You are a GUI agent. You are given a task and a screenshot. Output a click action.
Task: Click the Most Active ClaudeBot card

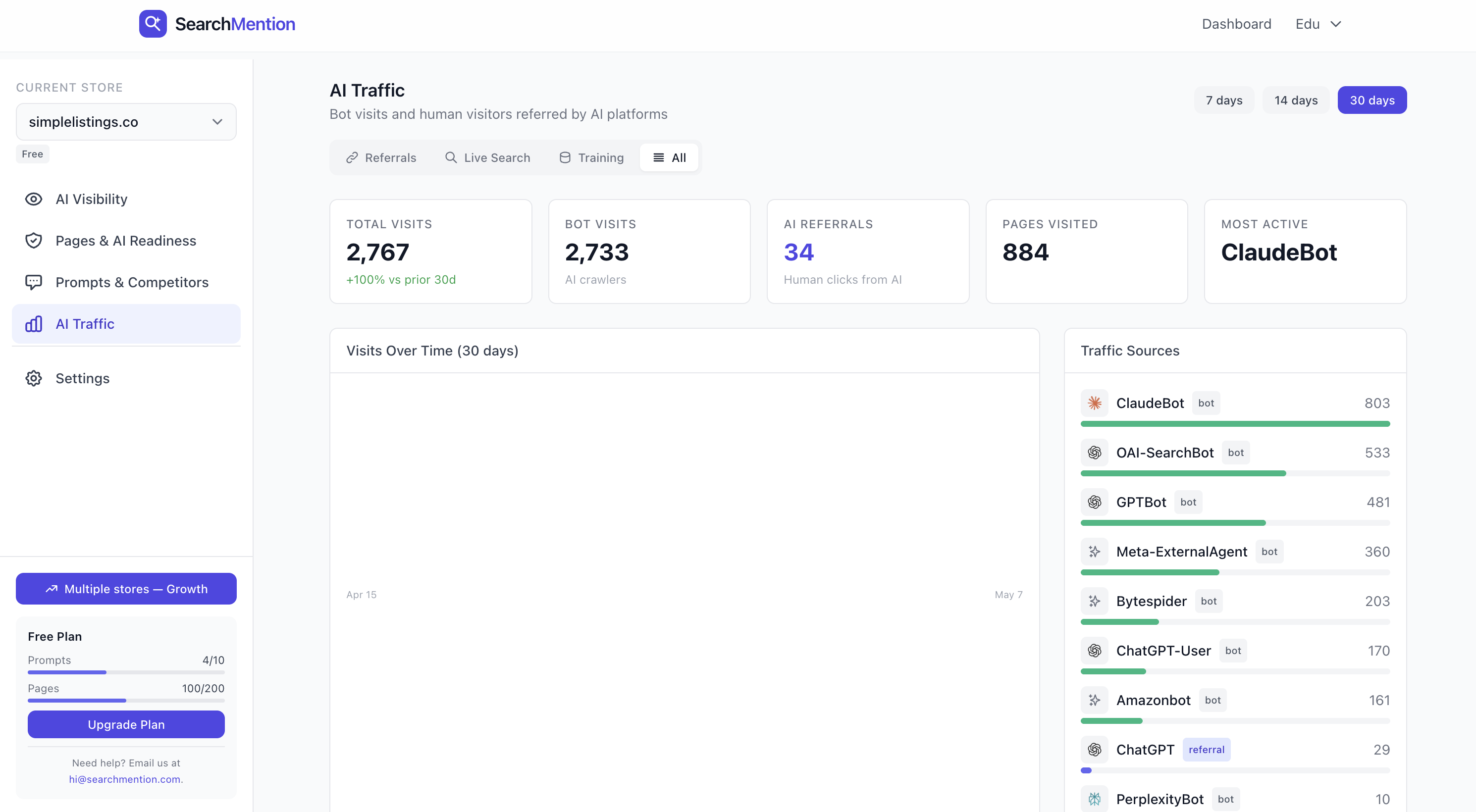pos(1305,252)
